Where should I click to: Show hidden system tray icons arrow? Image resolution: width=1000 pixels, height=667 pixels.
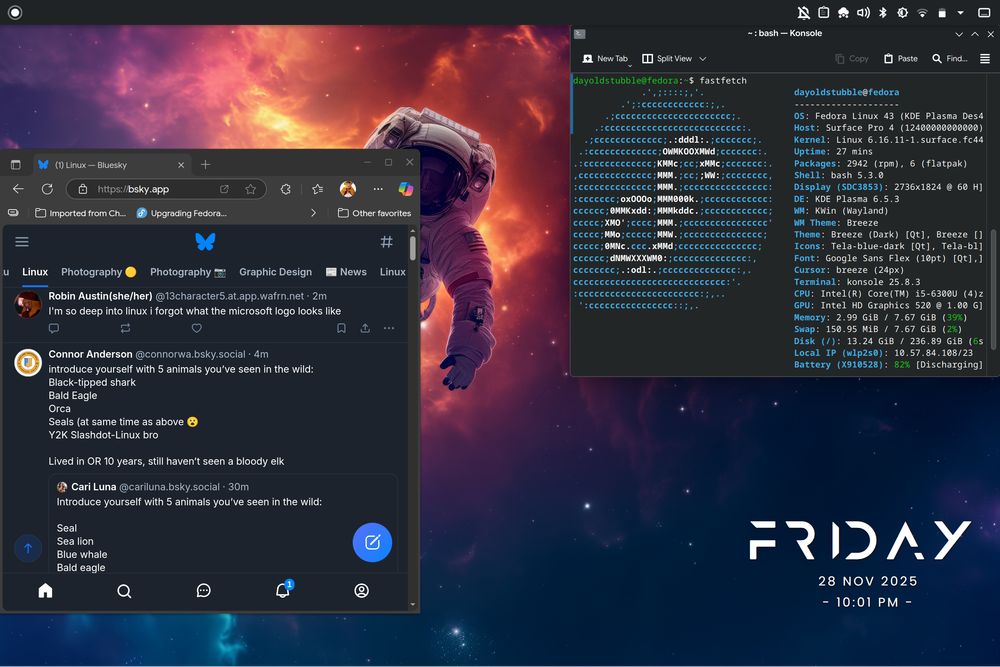click(960, 12)
